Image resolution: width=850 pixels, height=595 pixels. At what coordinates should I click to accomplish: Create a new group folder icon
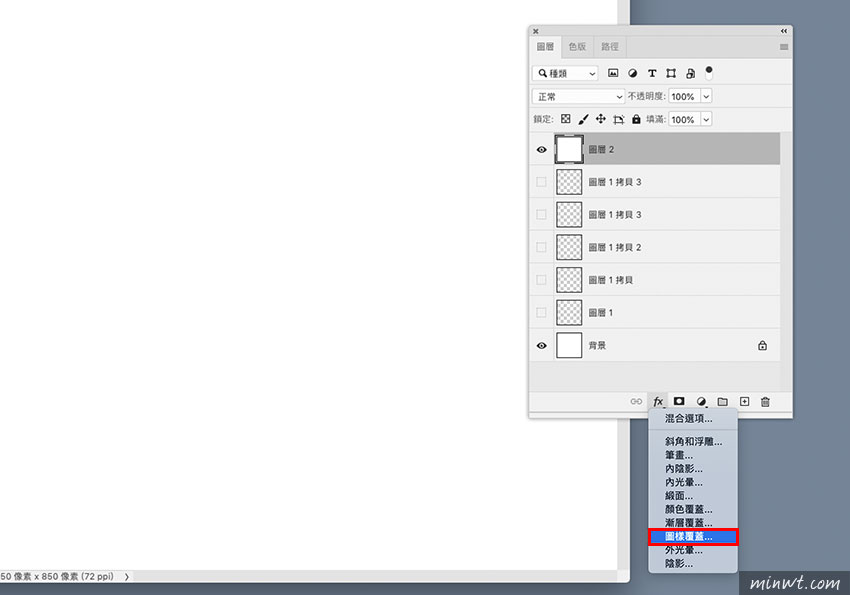pyautogui.click(x=723, y=402)
